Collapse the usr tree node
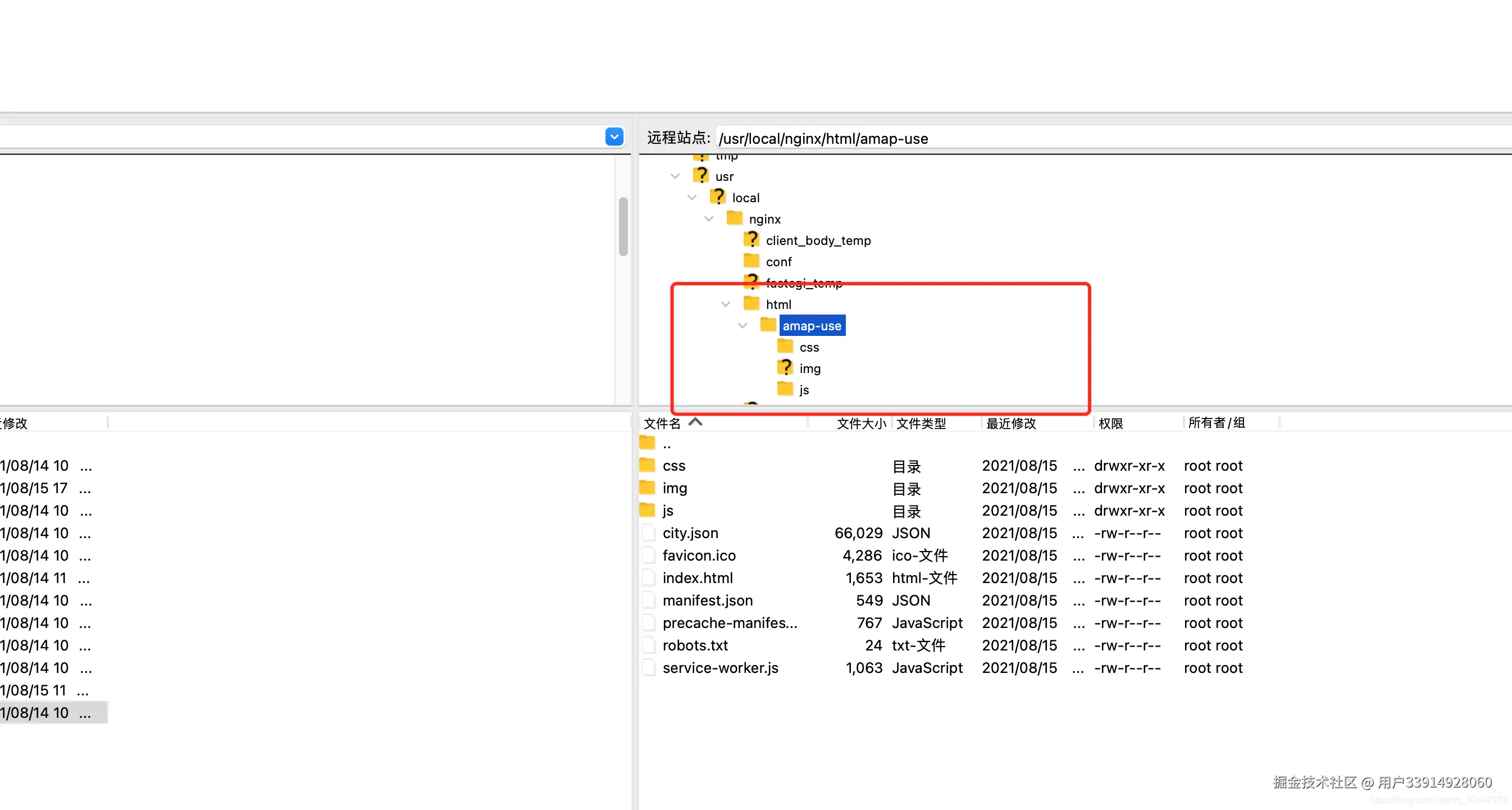The width and height of the screenshot is (1512, 810). [x=675, y=176]
